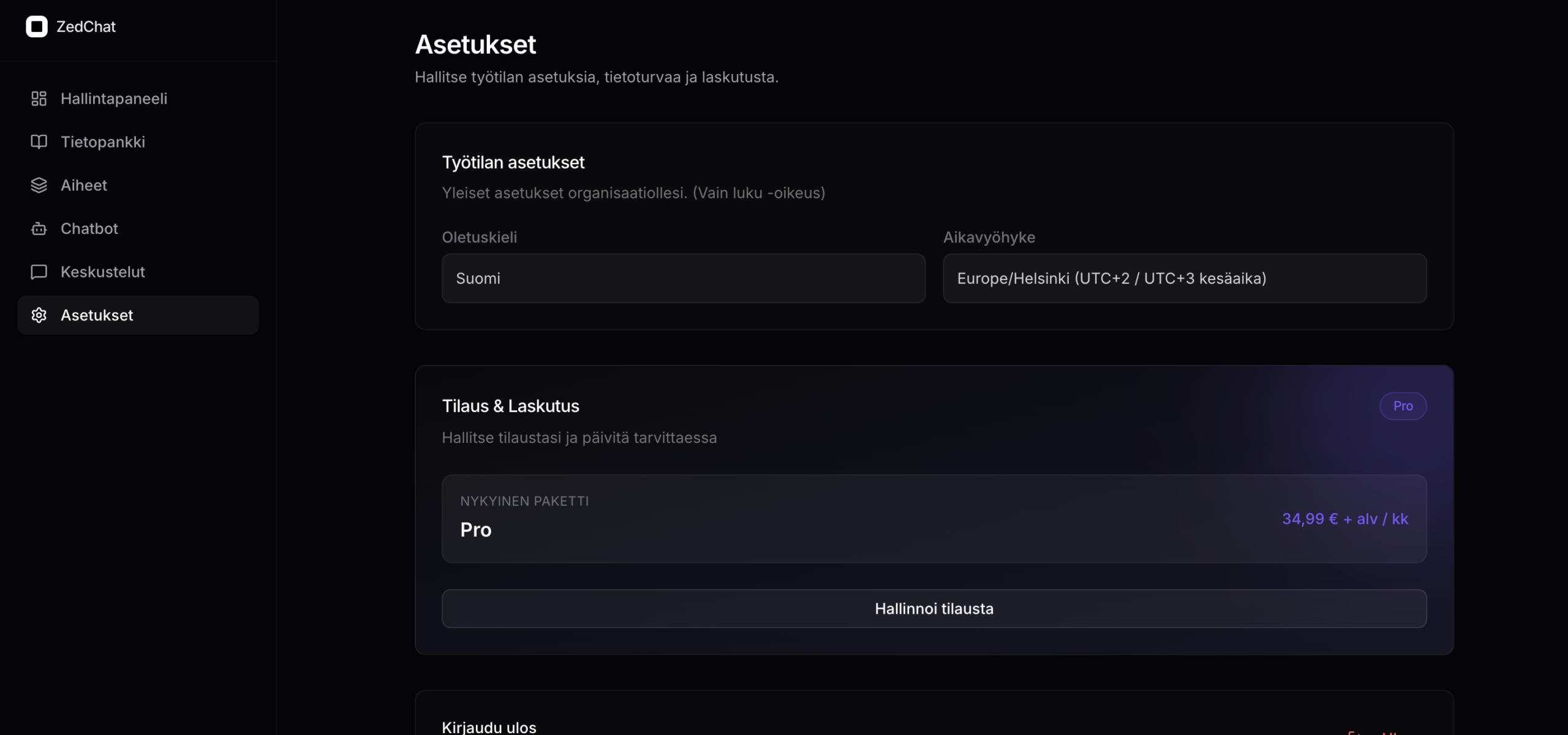
Task: Click the Aikavyöhyke Europe/Helsinki field
Action: 1185,279
